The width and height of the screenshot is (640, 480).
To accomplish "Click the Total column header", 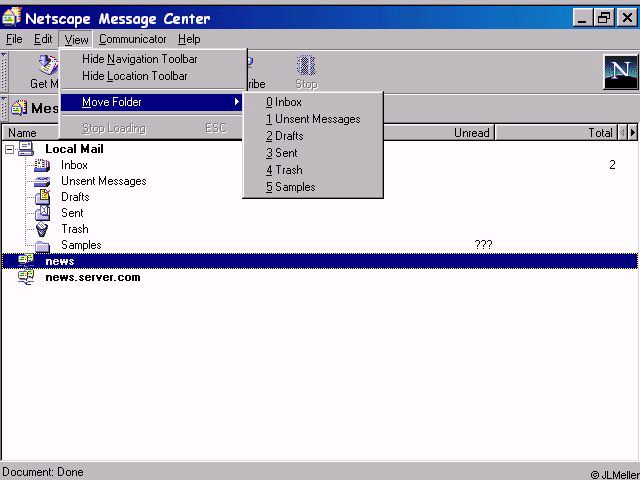I will (x=556, y=133).
